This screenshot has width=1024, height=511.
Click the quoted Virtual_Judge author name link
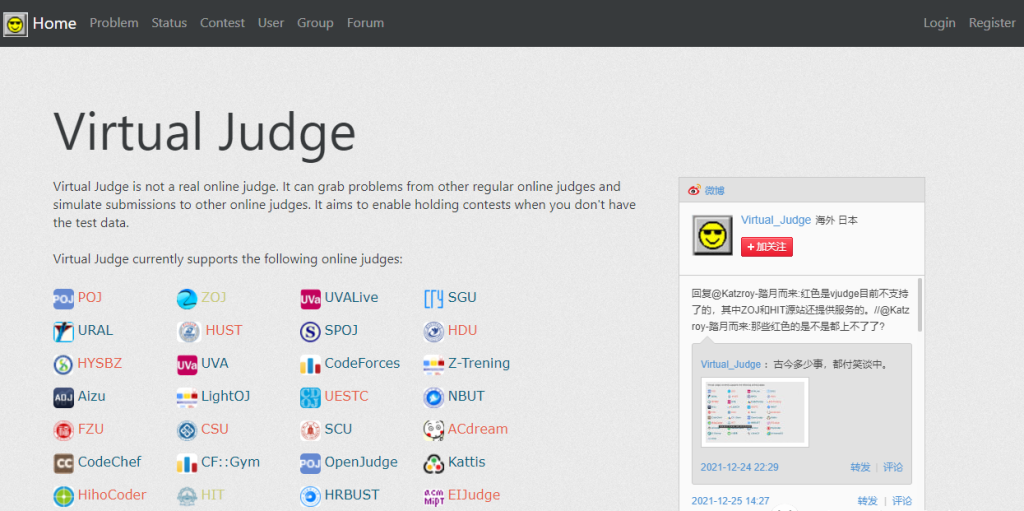click(731, 364)
